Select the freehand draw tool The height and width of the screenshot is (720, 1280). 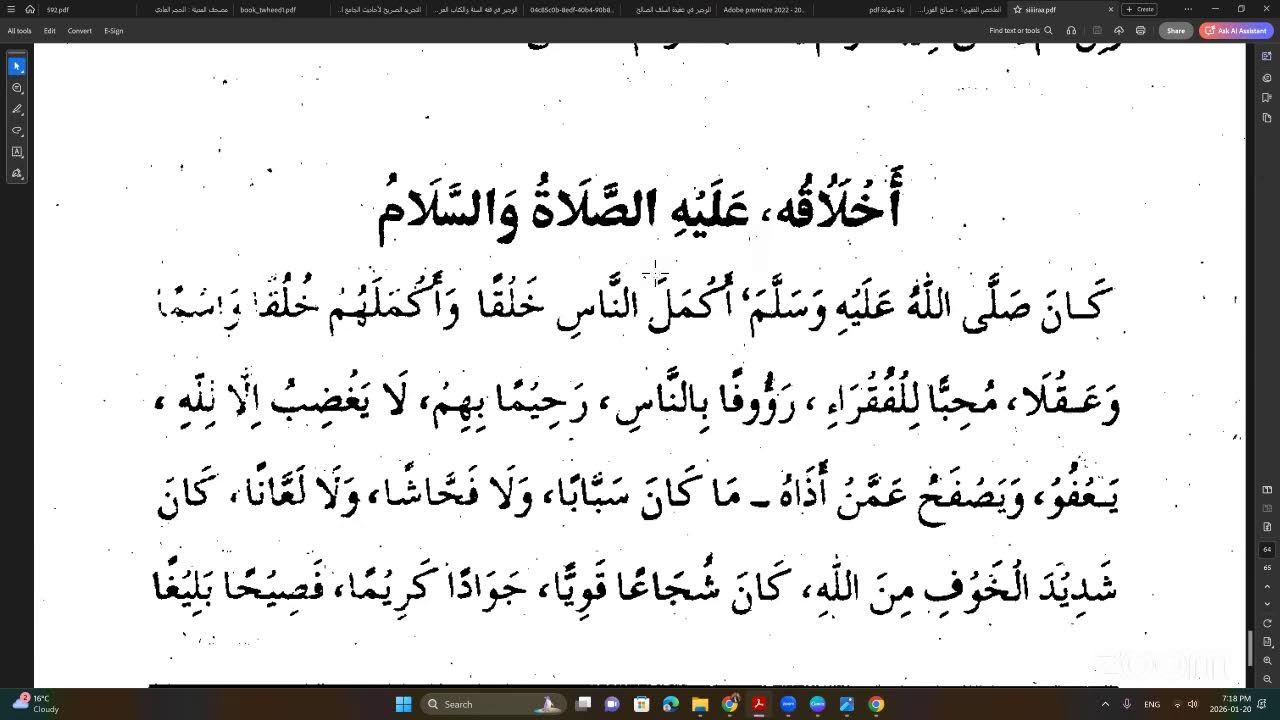[x=17, y=131]
